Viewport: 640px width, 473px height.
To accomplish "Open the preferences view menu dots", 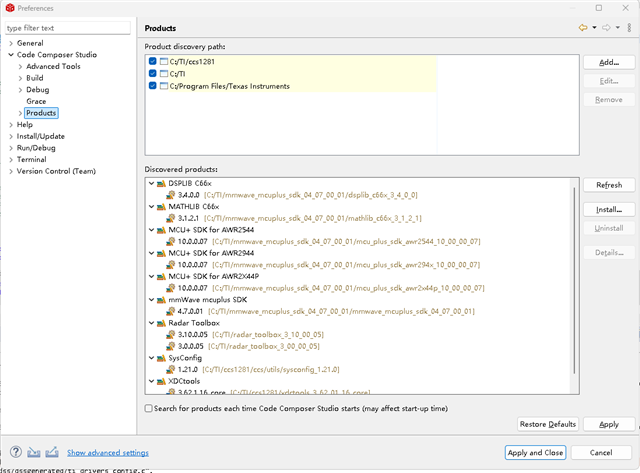I will pos(629,28).
